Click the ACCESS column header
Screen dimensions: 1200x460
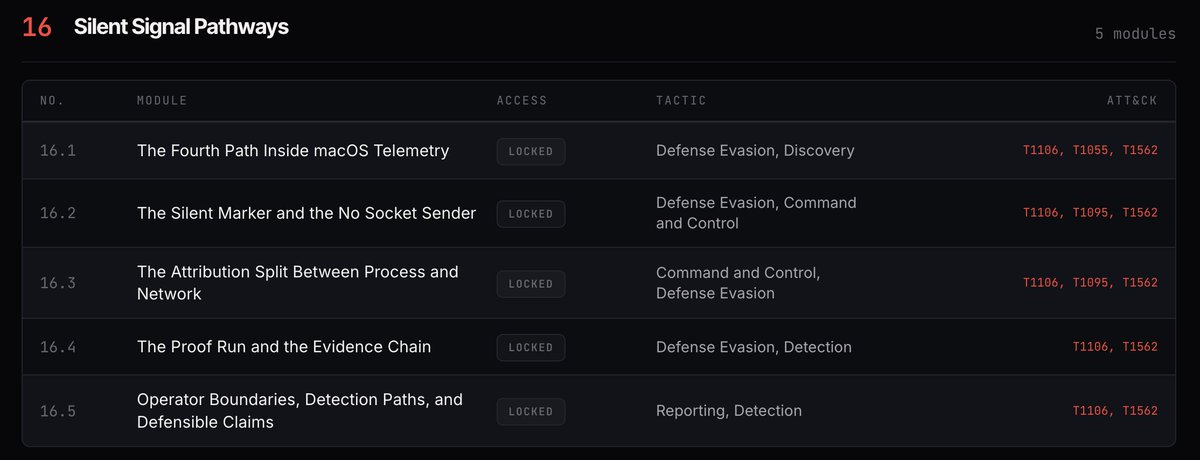(x=522, y=101)
